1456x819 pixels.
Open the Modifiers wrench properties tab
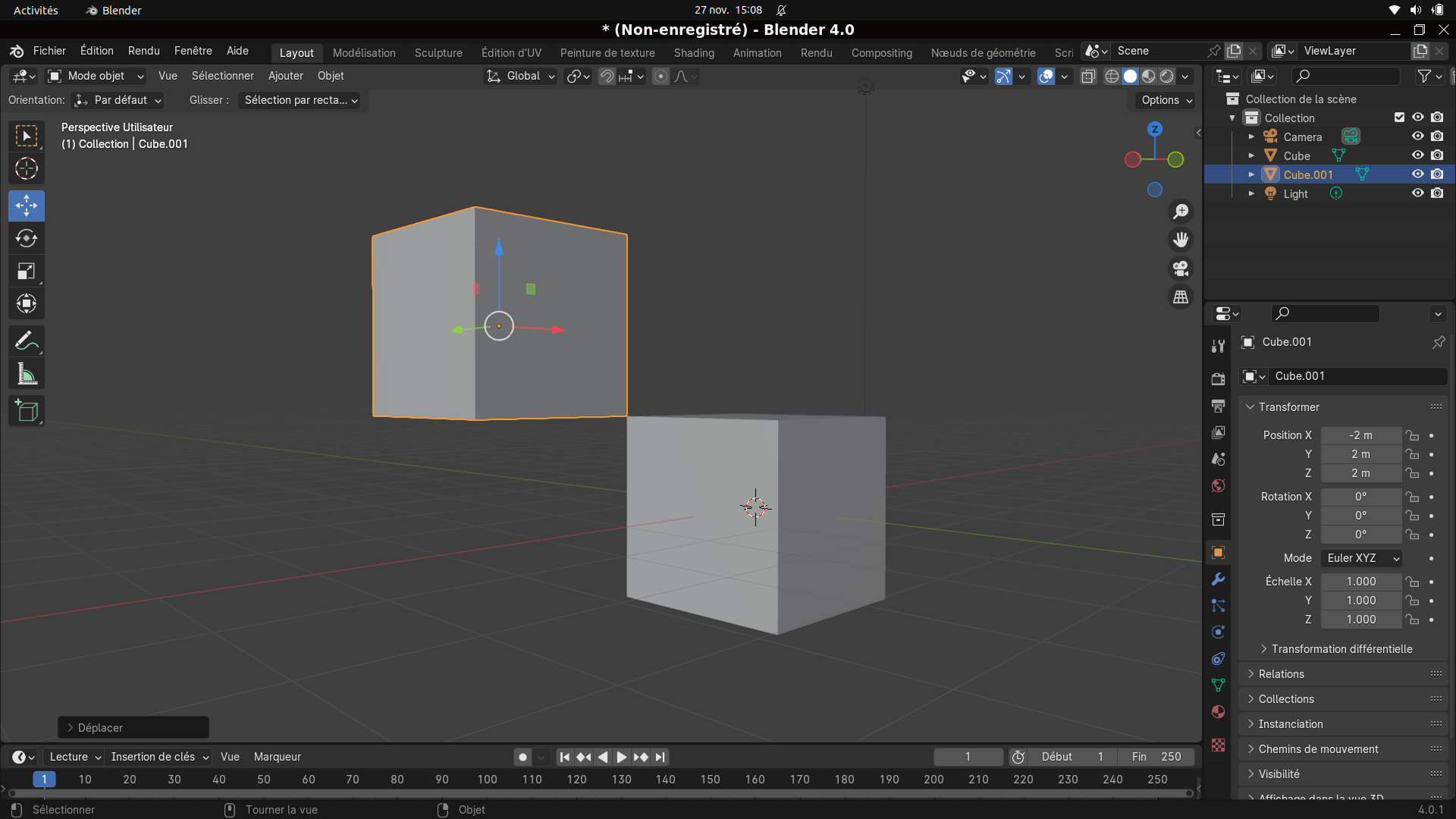click(1219, 579)
